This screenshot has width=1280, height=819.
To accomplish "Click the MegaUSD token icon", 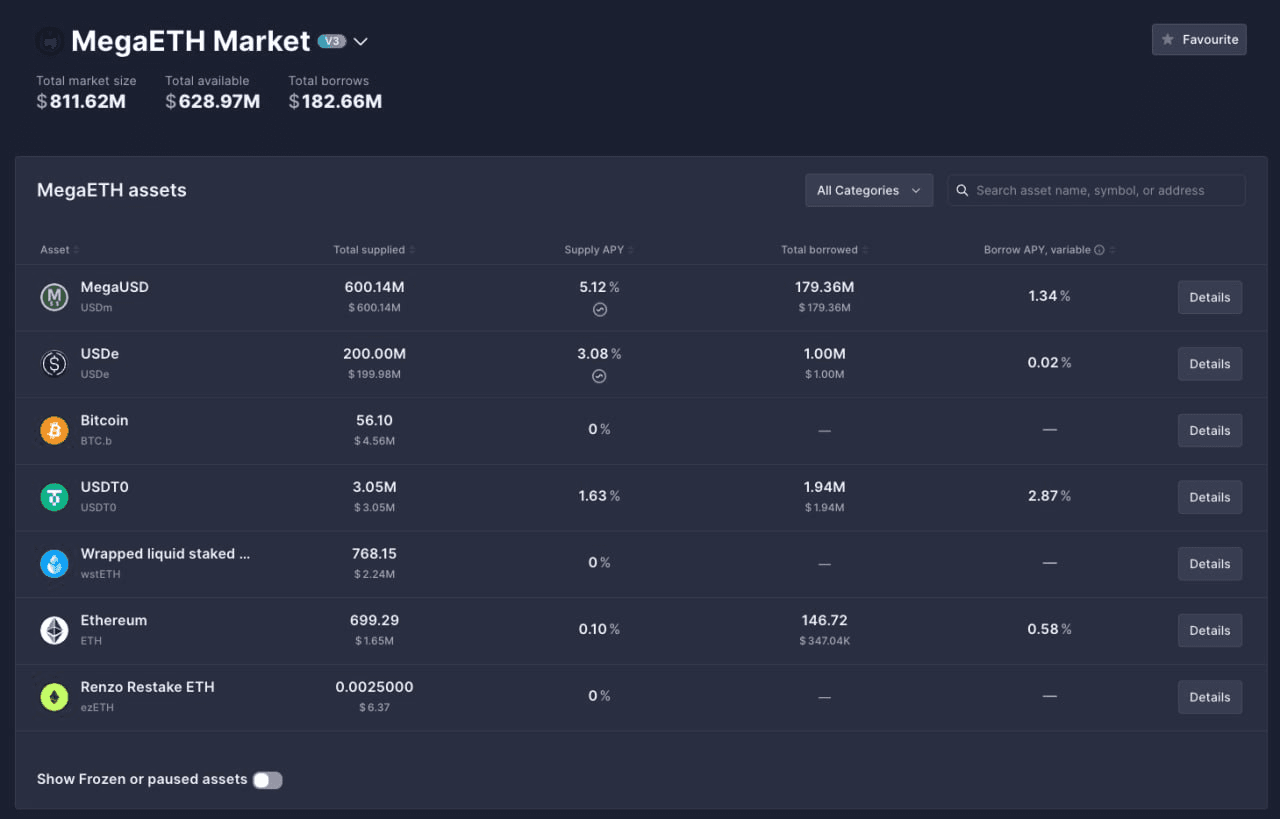I will 54,297.
